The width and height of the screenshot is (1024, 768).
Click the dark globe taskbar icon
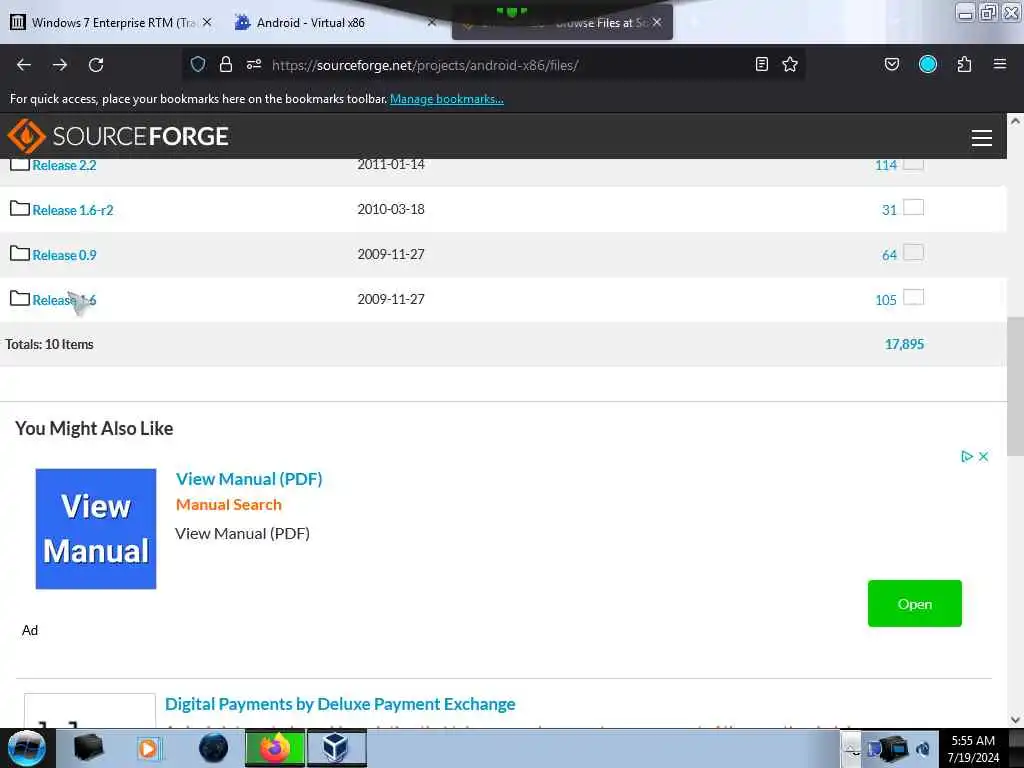click(x=213, y=748)
